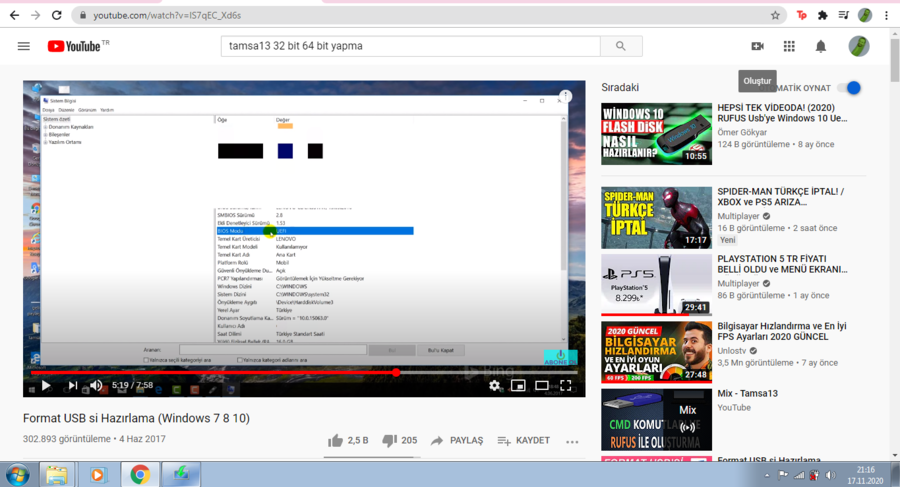Open the Chrome three-dot menu
The image size is (900, 487).
[x=887, y=16]
